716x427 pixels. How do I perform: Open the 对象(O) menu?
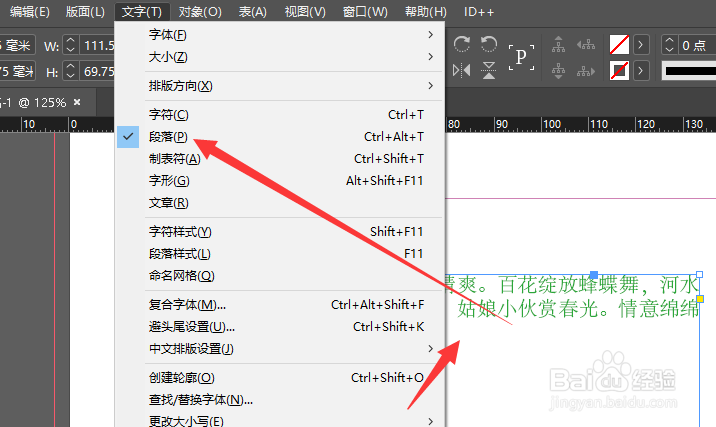pyautogui.click(x=200, y=11)
